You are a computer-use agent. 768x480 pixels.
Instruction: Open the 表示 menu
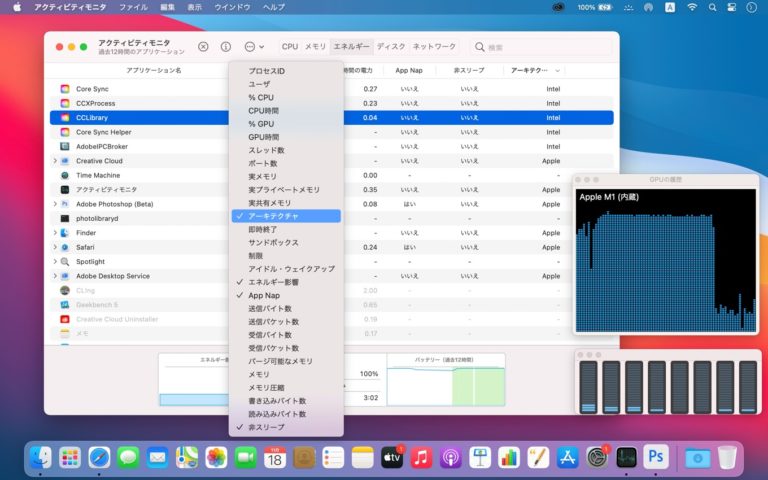(194, 7)
